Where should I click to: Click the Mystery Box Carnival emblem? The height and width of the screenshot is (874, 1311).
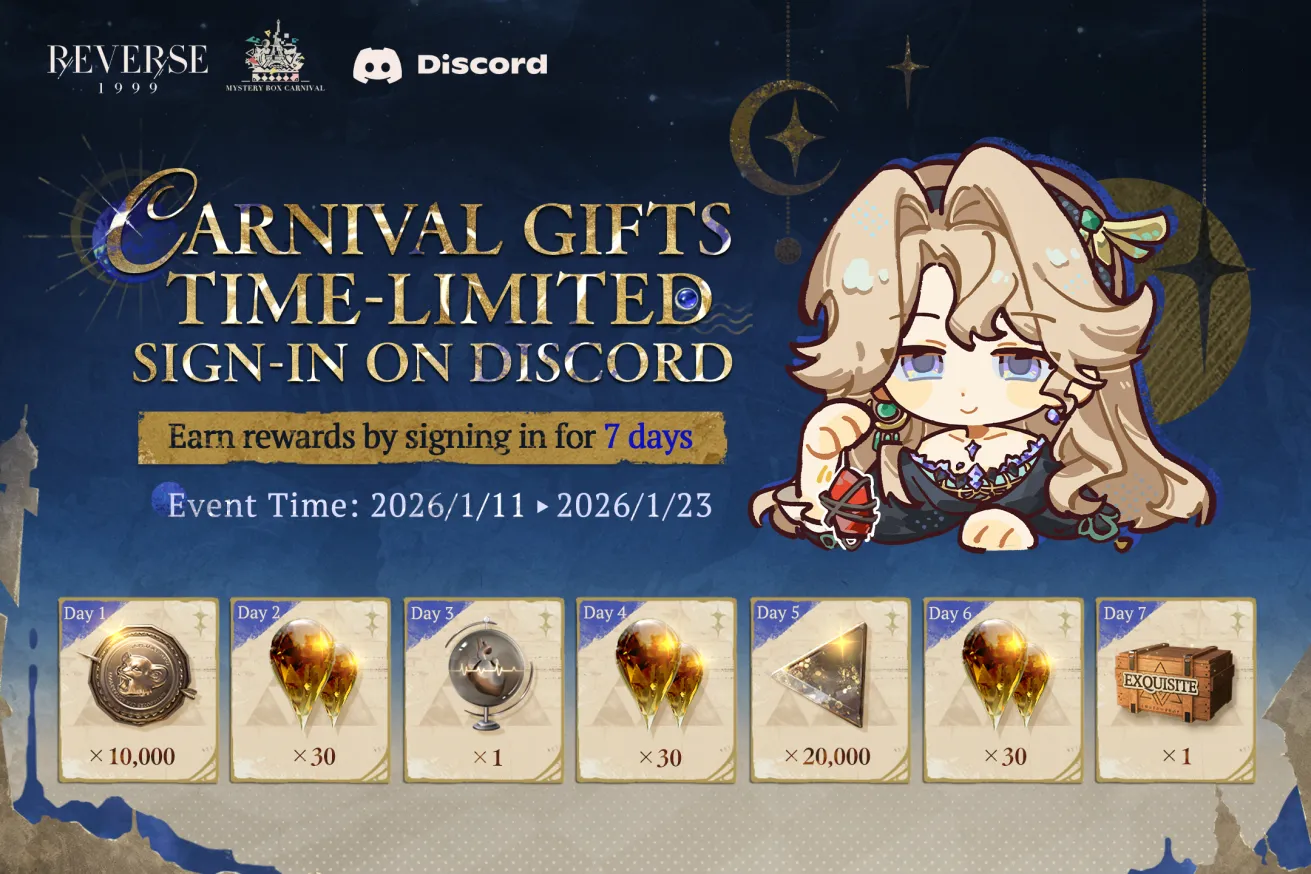click(x=275, y=64)
